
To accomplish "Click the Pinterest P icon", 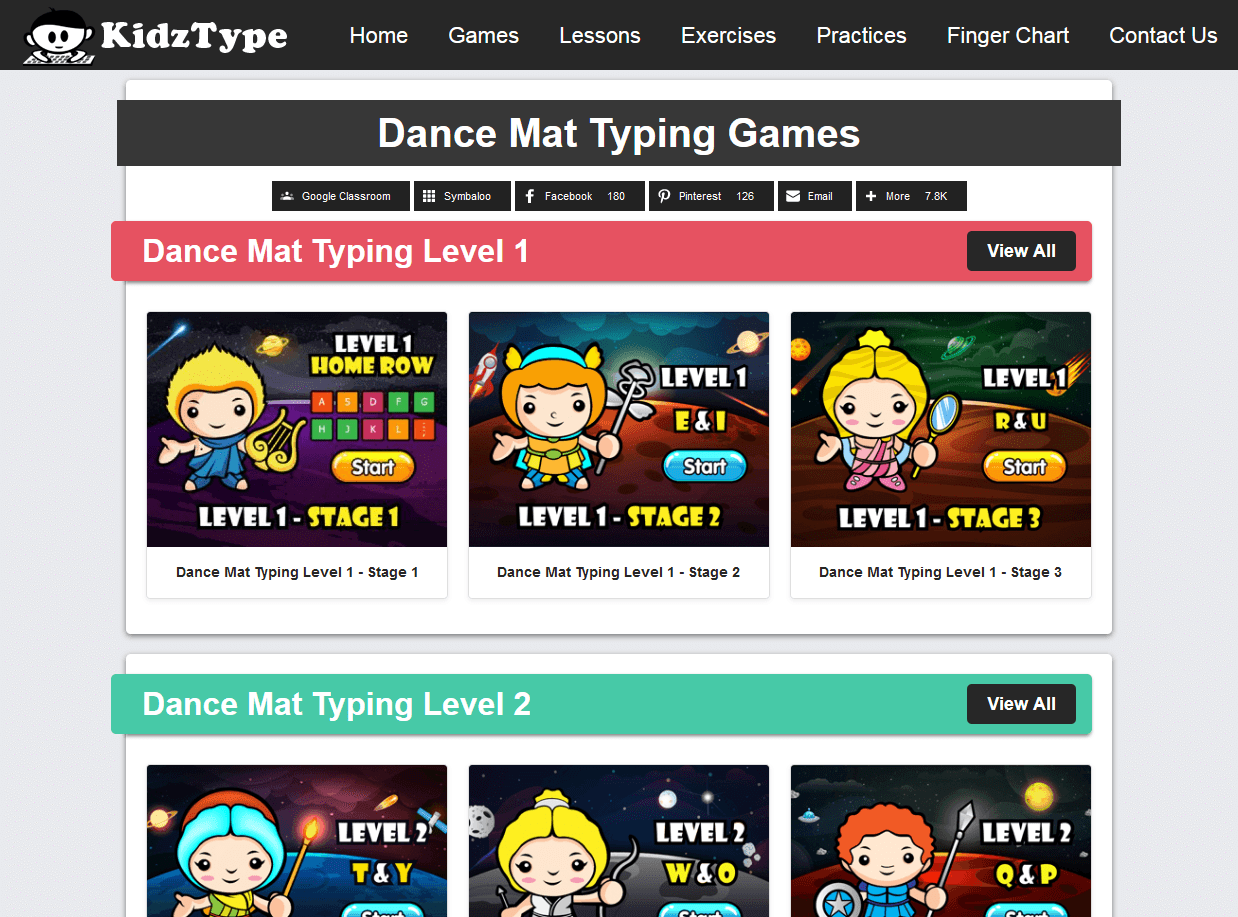I will coord(664,196).
